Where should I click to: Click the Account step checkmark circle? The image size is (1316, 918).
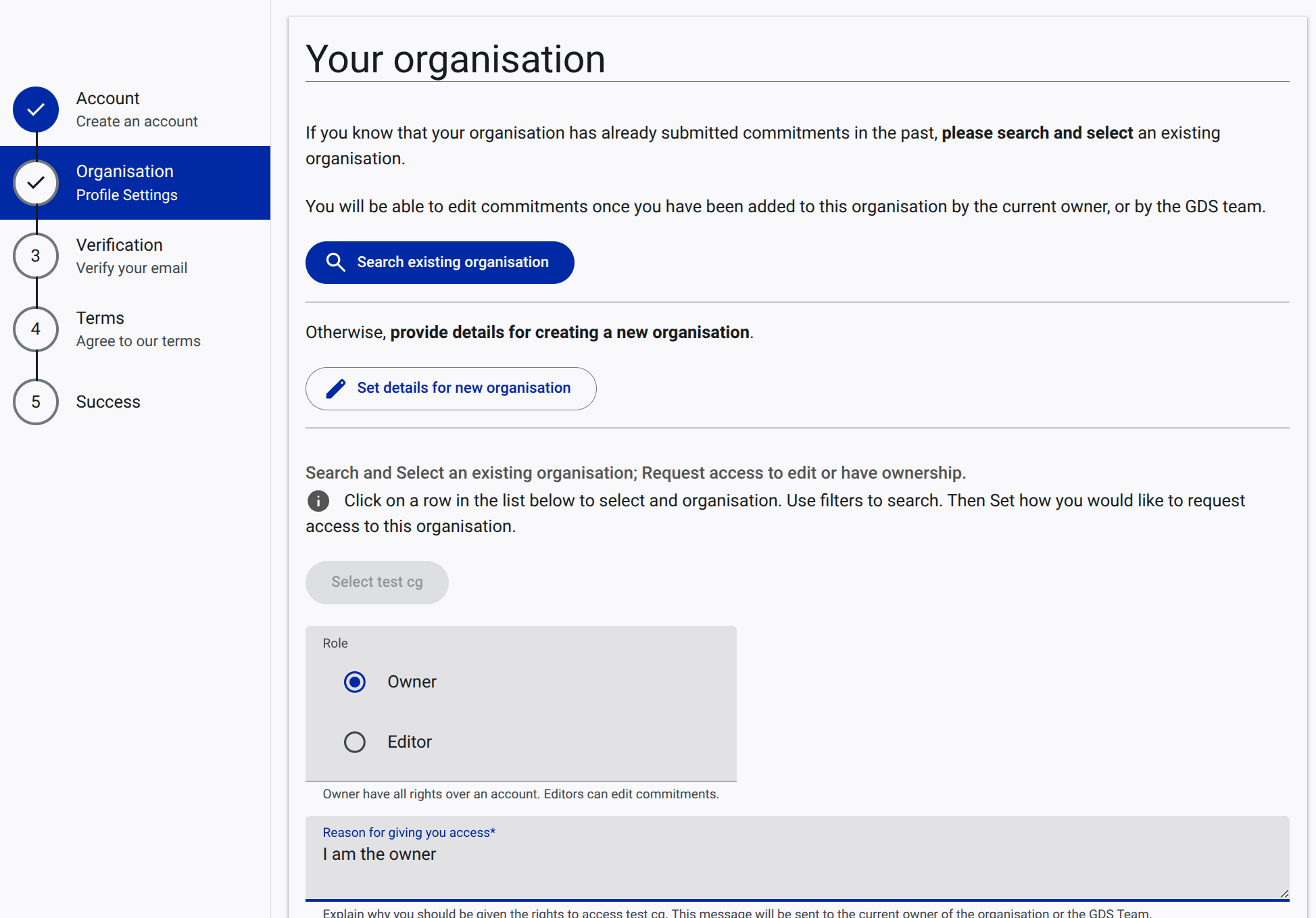pos(36,110)
